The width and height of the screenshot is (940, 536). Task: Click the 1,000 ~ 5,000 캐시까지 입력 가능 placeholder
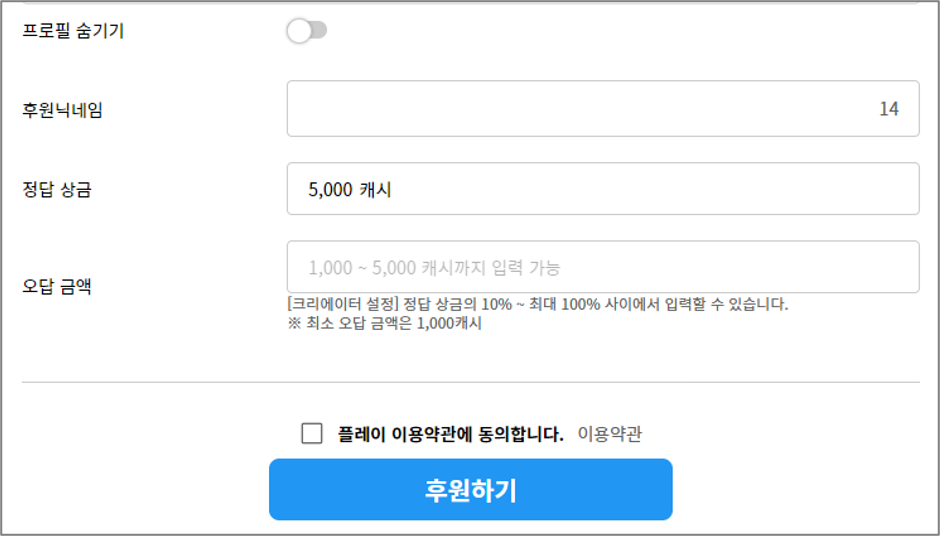point(434,267)
